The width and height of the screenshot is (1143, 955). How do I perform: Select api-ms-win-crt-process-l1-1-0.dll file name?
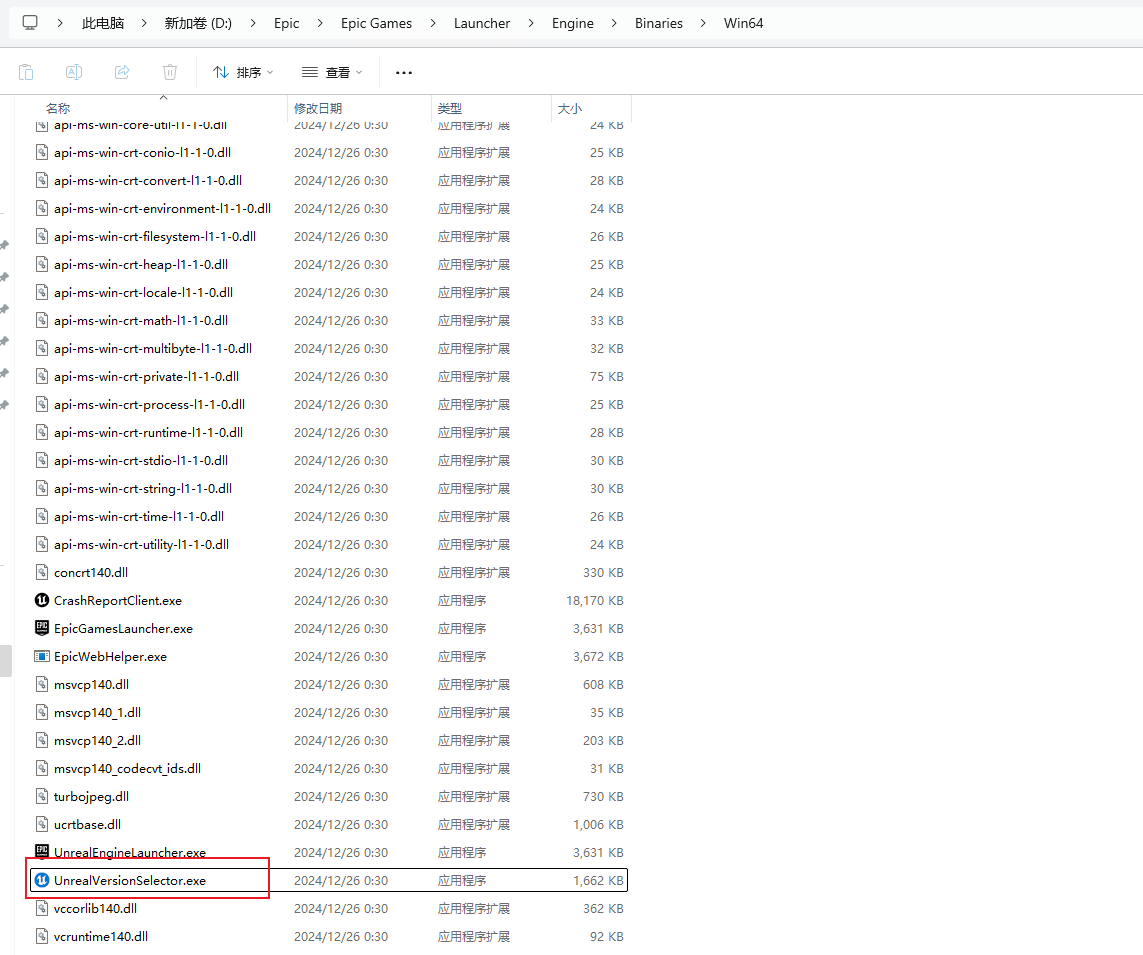point(149,405)
